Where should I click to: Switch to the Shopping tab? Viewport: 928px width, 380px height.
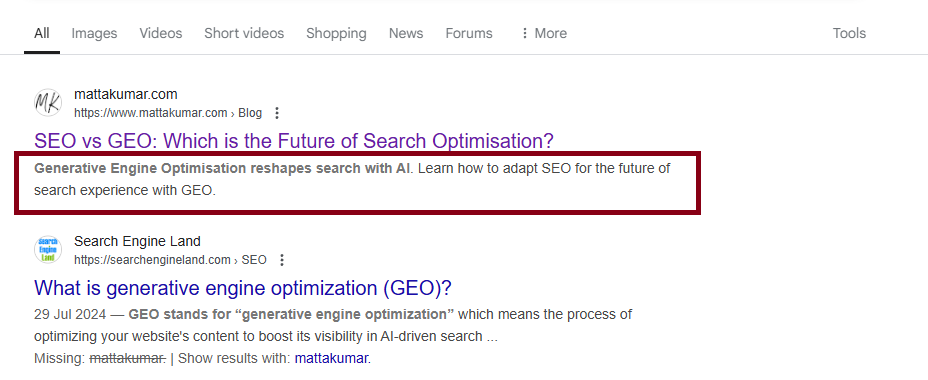coord(336,33)
